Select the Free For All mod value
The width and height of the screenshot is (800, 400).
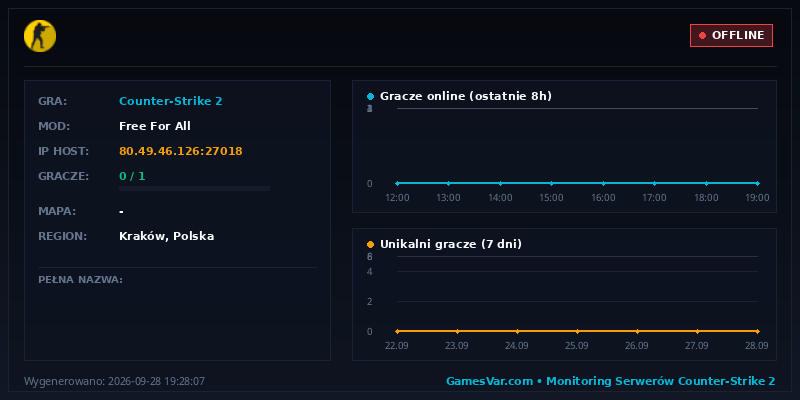pos(155,126)
